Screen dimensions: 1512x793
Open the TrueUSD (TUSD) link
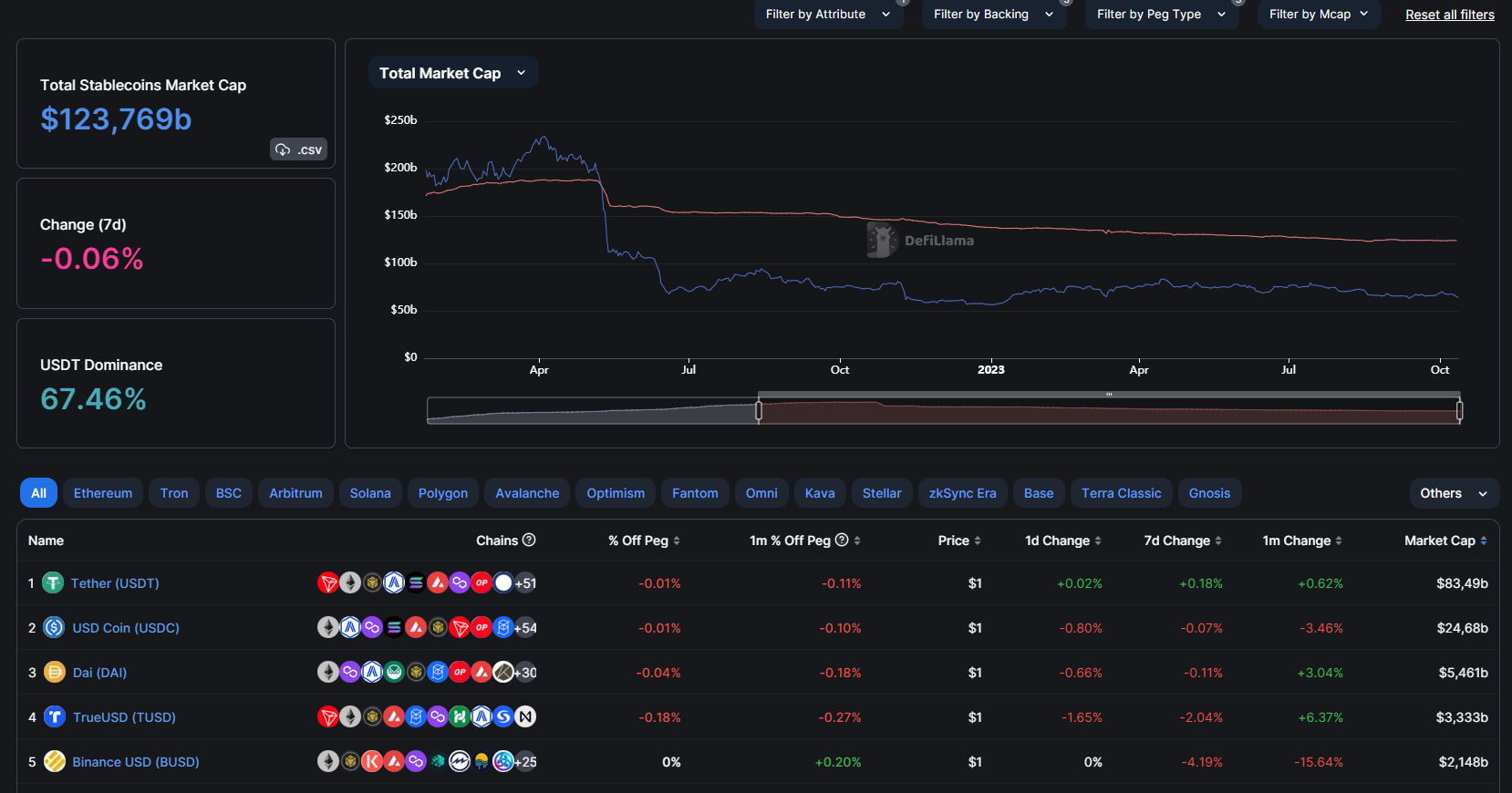coord(124,717)
